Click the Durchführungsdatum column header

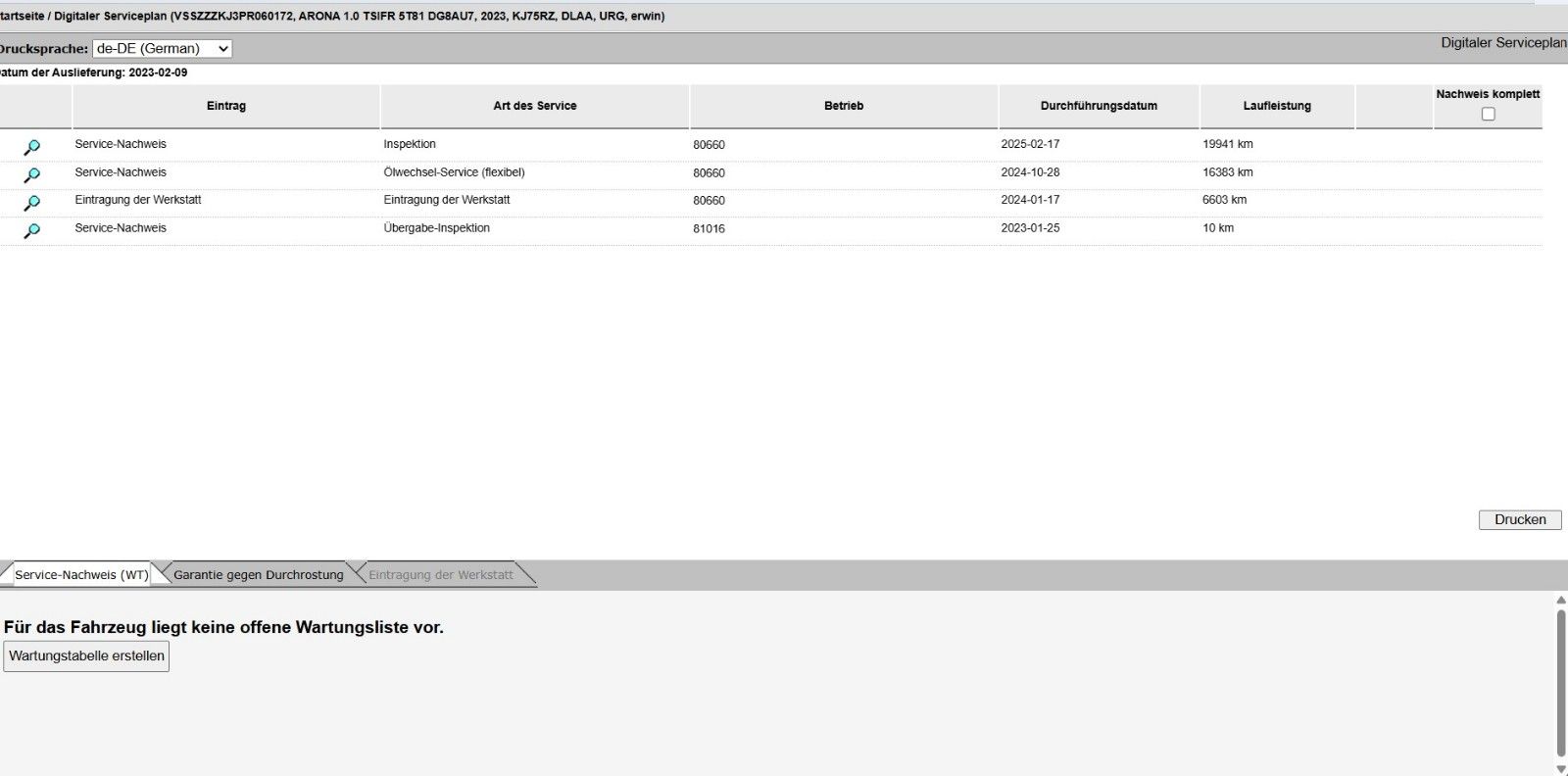1099,106
